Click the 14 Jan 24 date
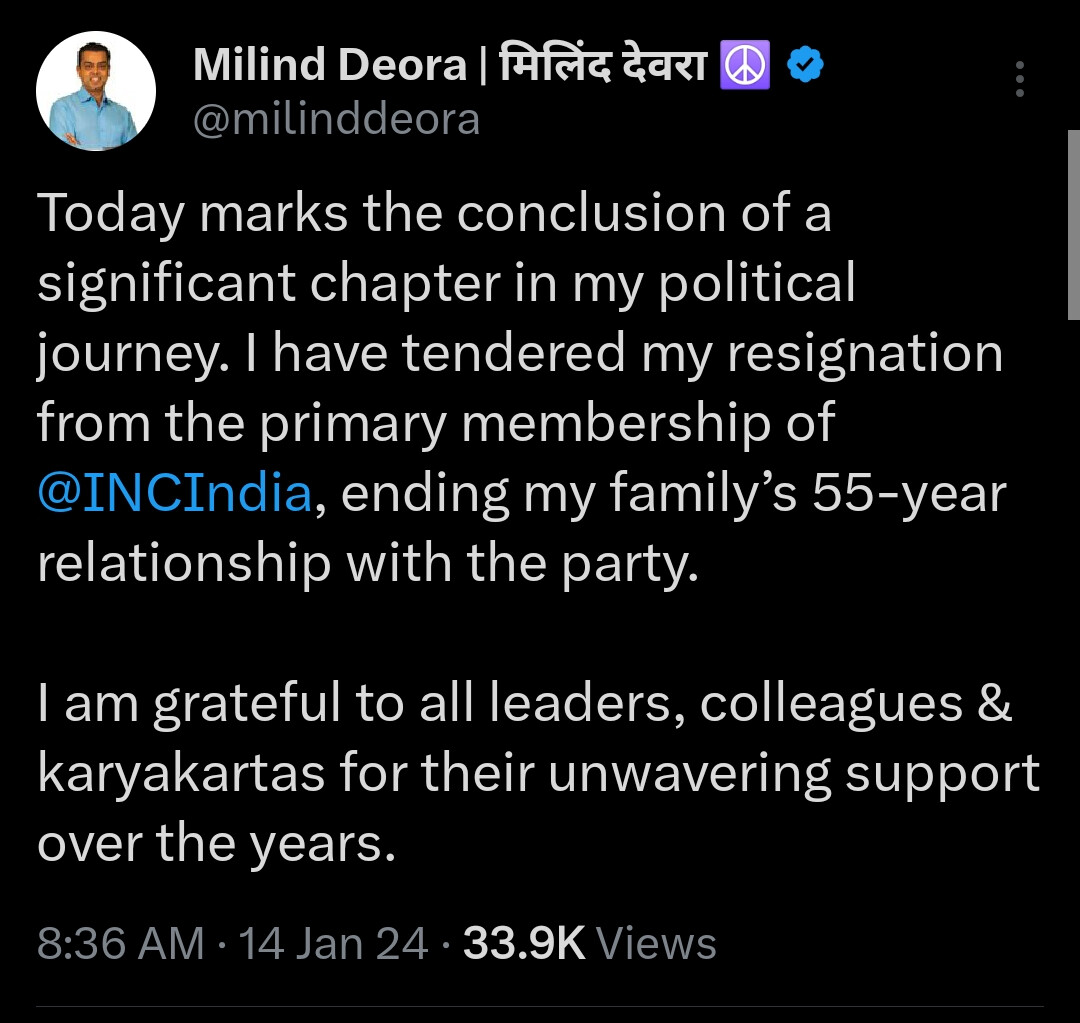The width and height of the screenshot is (1080, 1023). 334,944
